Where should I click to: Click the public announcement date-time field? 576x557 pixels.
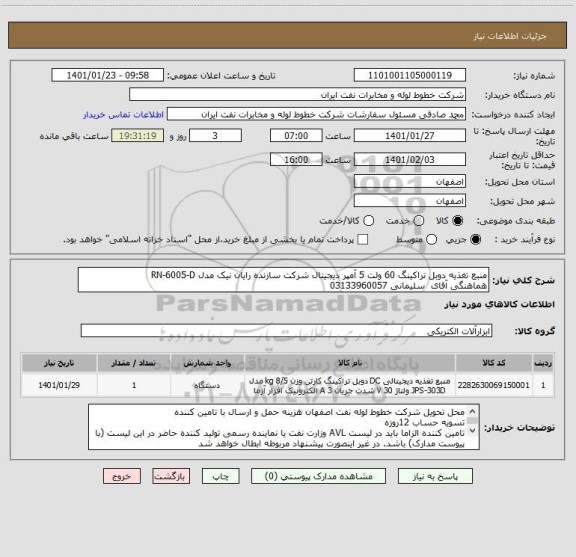point(108,75)
